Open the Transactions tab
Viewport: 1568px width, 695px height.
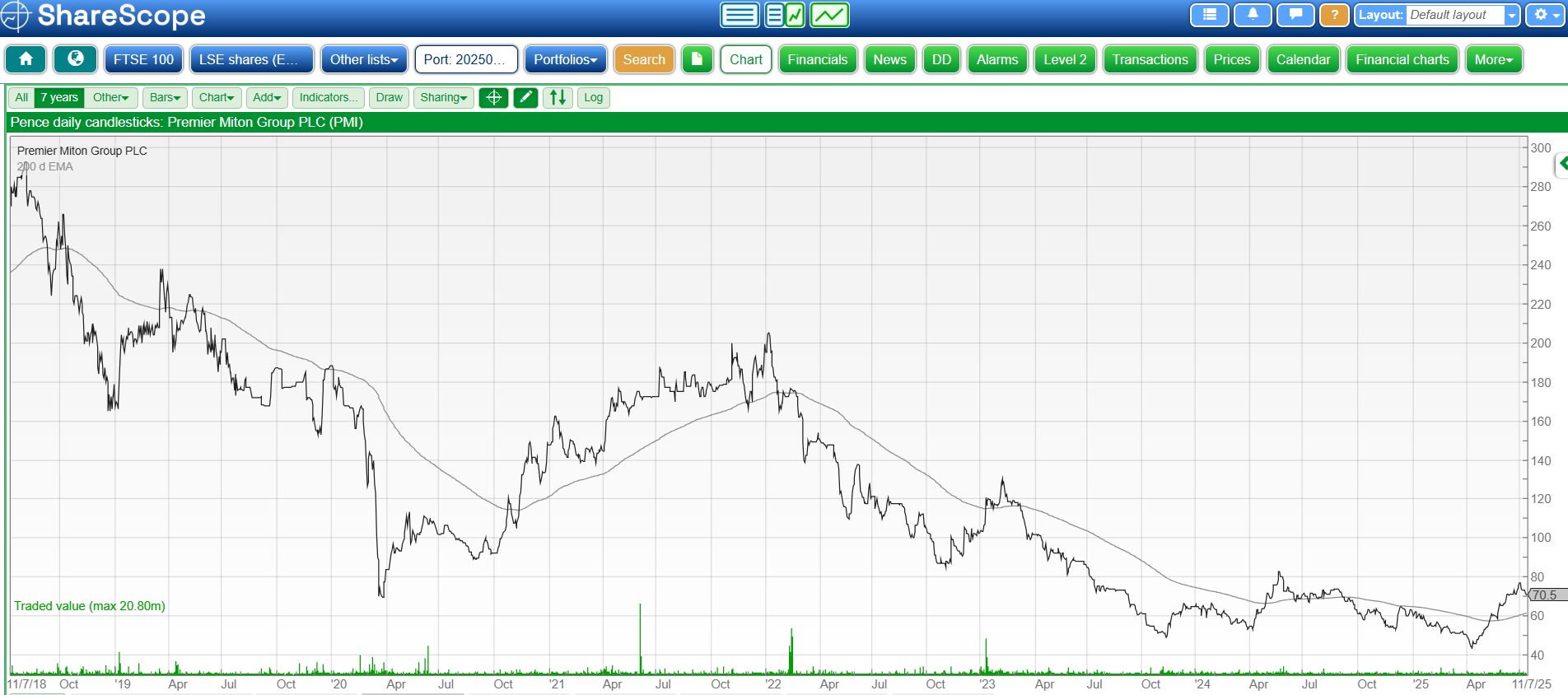[x=1150, y=59]
